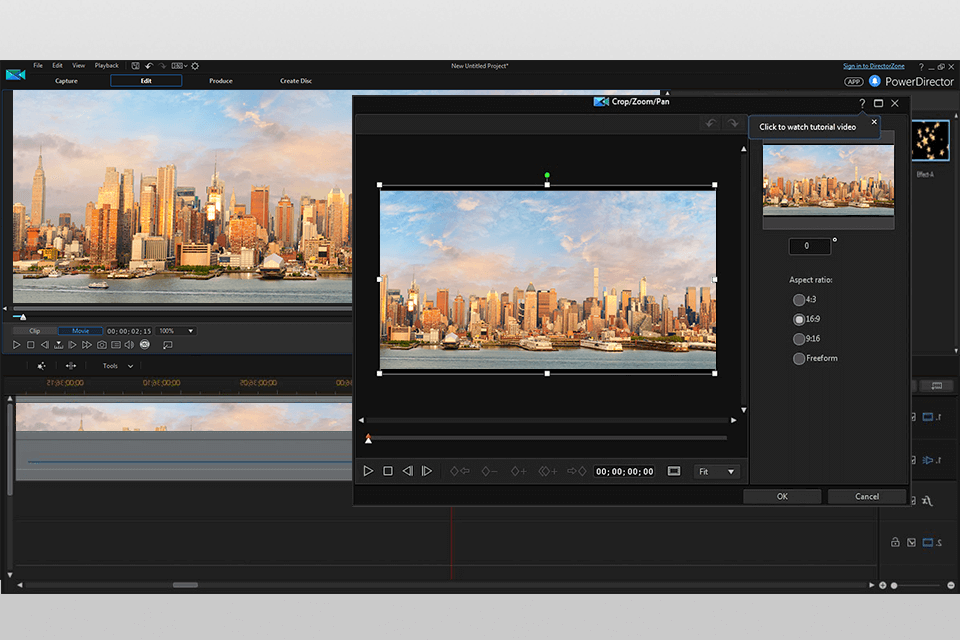Add keyframe in Crop dialog
The width and height of the screenshot is (960, 640).
tap(519, 471)
